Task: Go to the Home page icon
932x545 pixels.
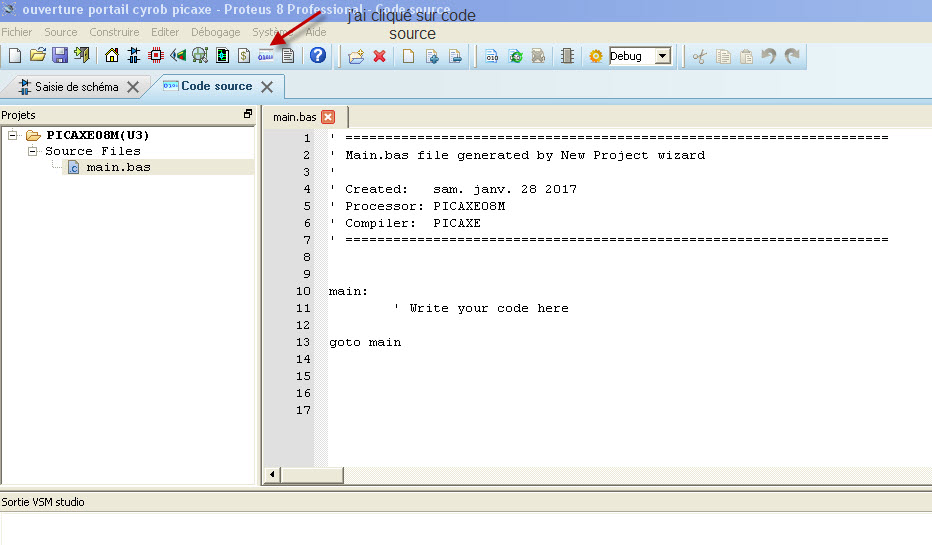Action: 111,56
